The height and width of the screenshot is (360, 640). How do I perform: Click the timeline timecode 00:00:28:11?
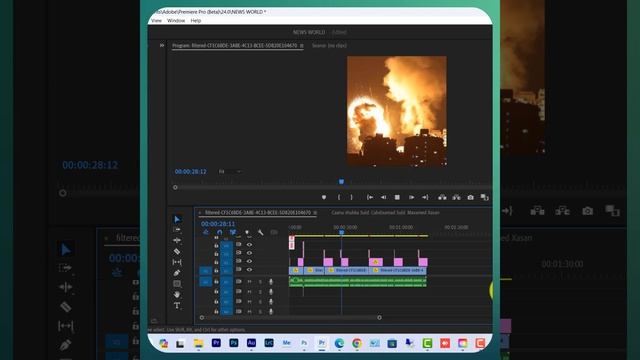pyautogui.click(x=218, y=224)
